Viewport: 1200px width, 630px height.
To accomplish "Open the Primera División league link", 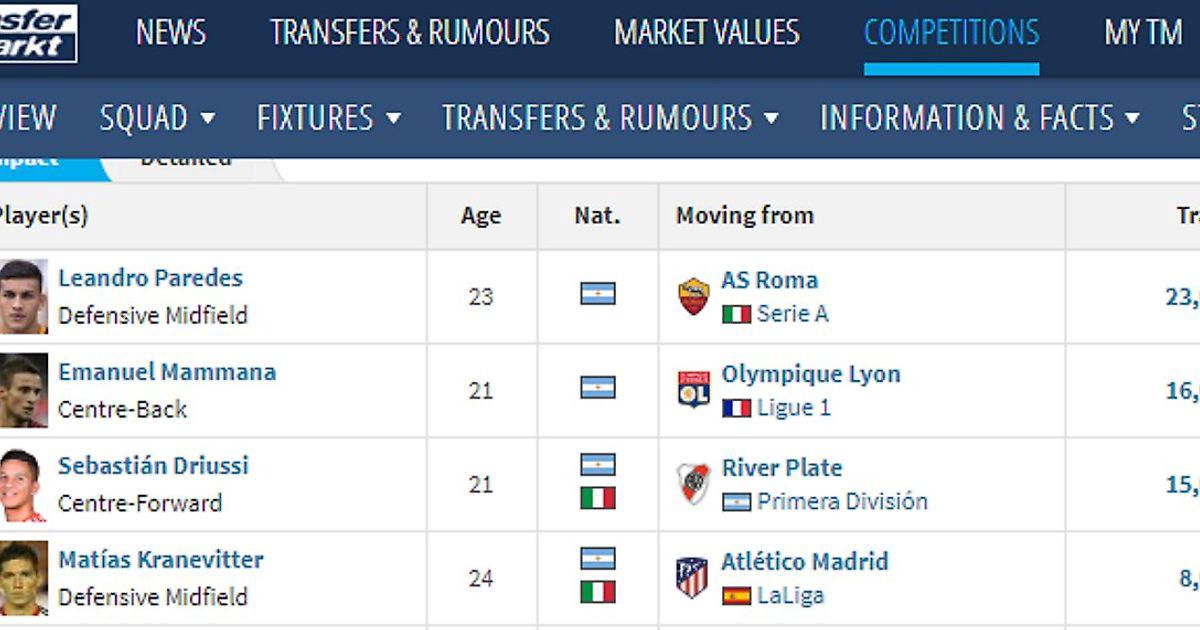I will point(842,501).
